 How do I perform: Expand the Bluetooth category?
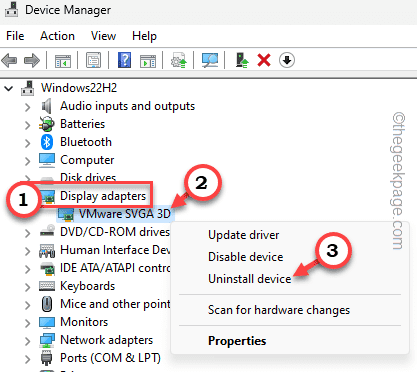click(x=27, y=143)
